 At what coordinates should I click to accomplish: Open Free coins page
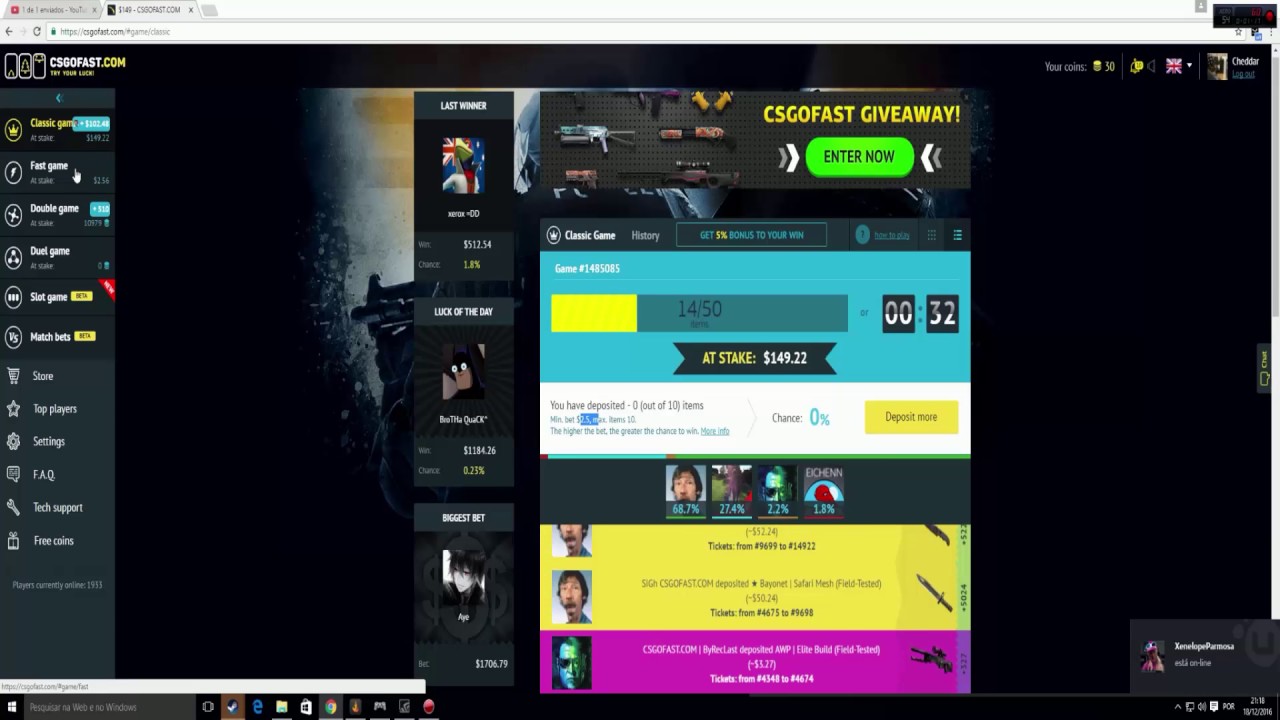coord(54,540)
